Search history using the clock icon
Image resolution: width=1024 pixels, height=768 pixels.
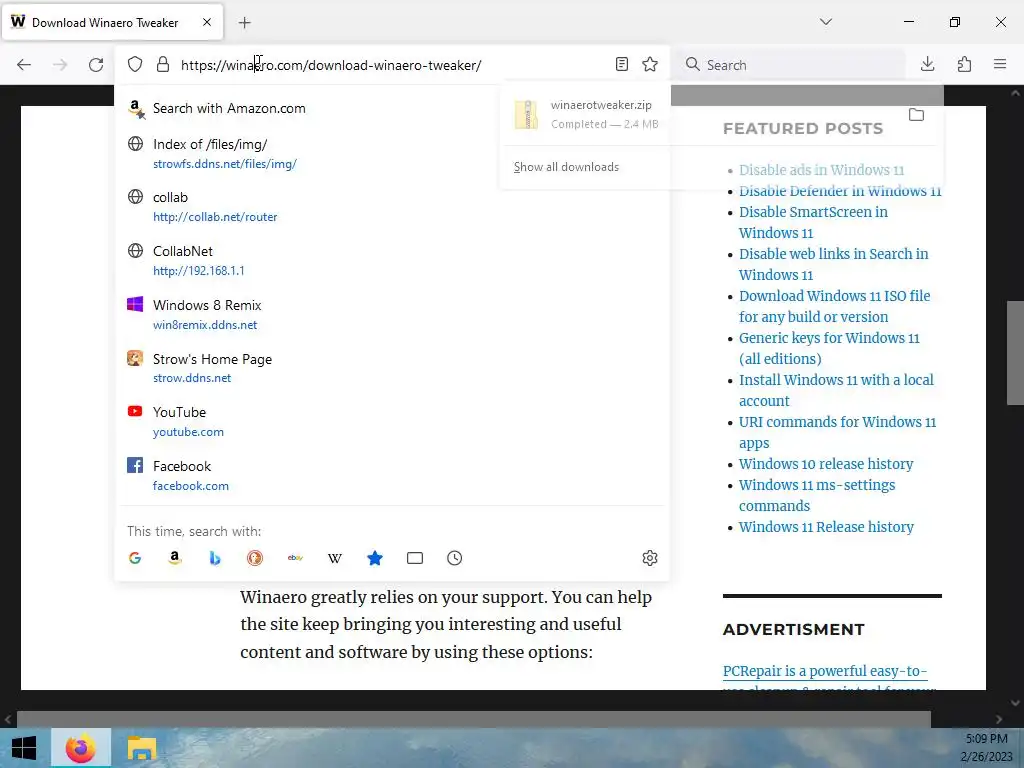(455, 558)
